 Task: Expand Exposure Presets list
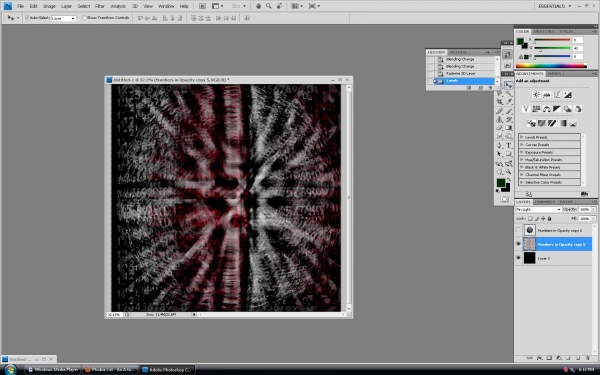[522, 152]
